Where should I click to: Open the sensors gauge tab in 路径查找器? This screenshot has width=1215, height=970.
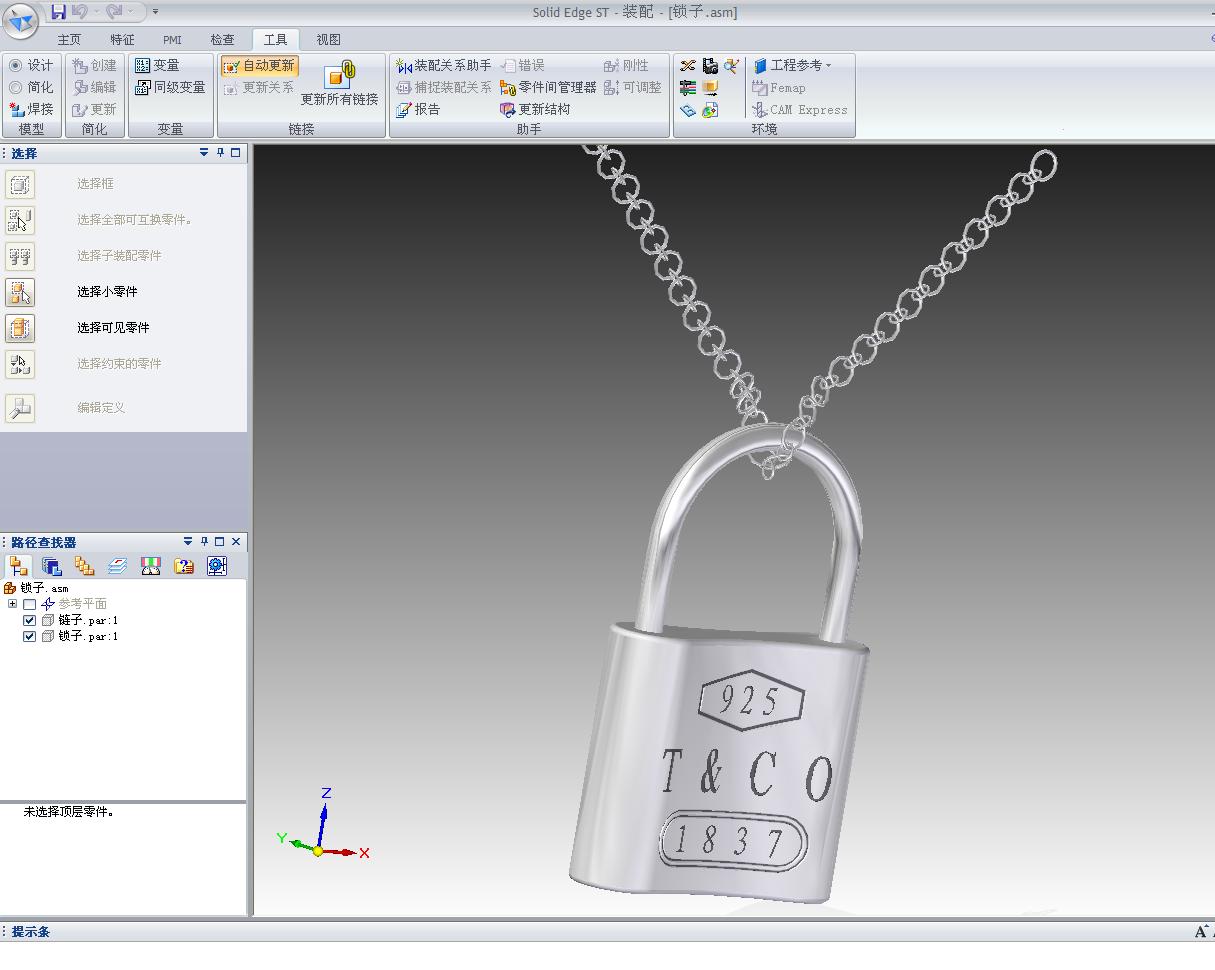(x=151, y=566)
